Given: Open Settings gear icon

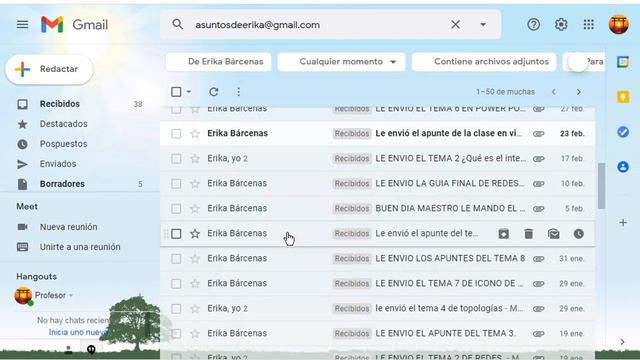Looking at the screenshot, I should click(561, 24).
